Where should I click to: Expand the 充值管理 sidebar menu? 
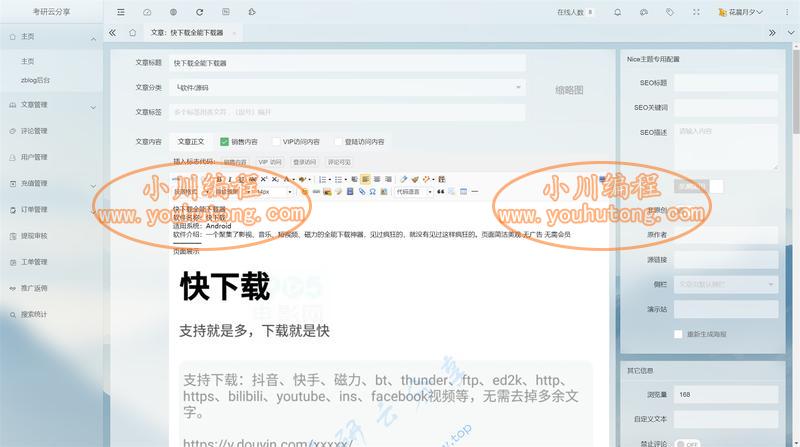pyautogui.click(x=51, y=183)
